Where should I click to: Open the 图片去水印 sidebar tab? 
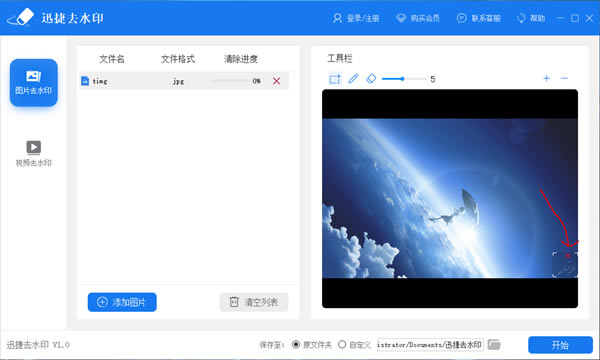coord(34,83)
